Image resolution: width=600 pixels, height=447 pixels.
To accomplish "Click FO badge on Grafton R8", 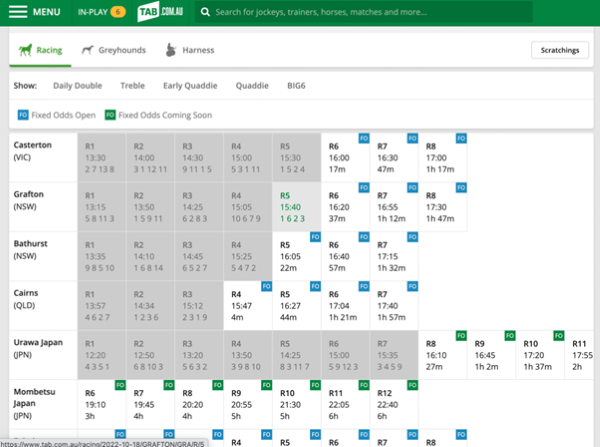I will [x=461, y=188].
